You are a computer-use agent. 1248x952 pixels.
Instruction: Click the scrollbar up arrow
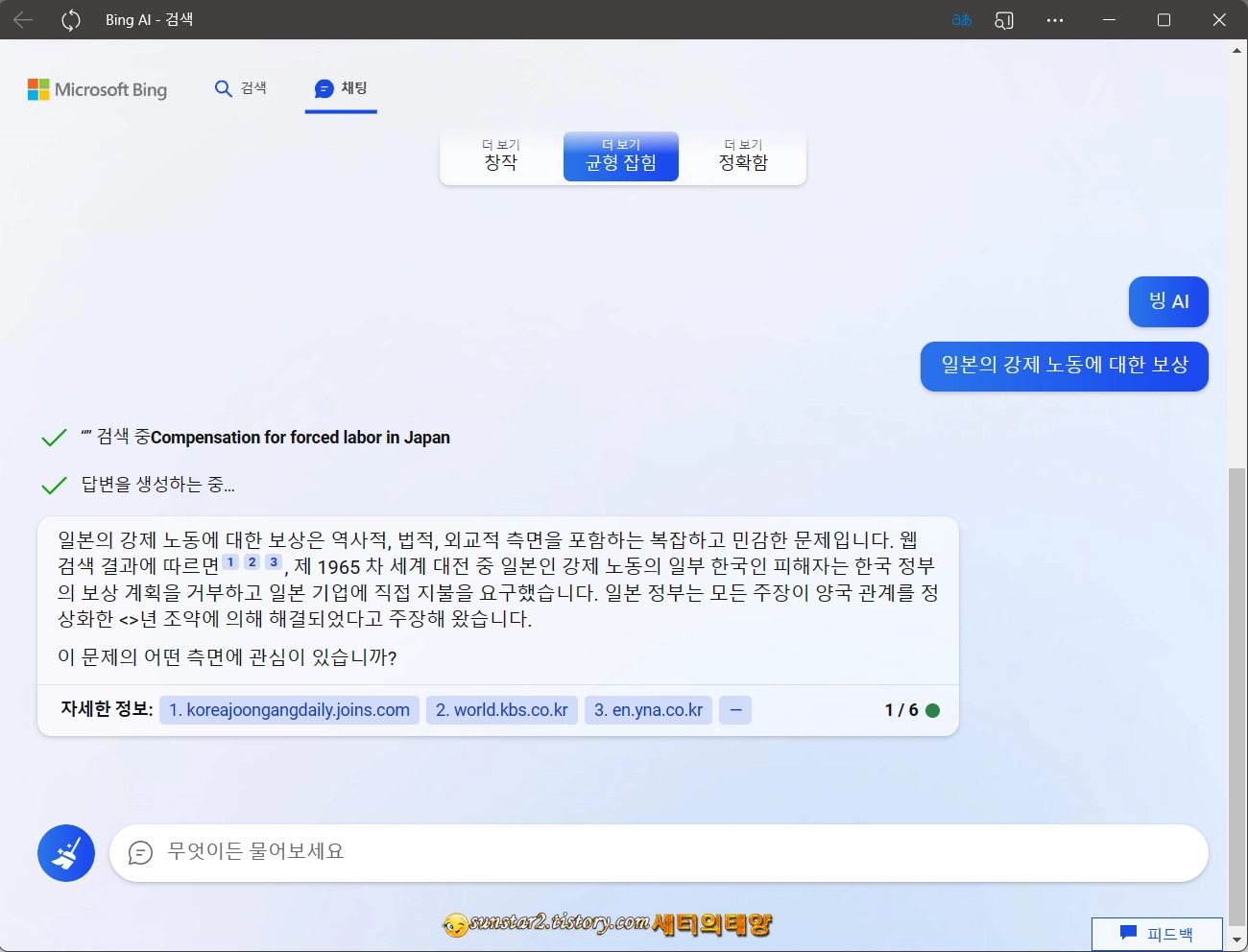point(1236,50)
